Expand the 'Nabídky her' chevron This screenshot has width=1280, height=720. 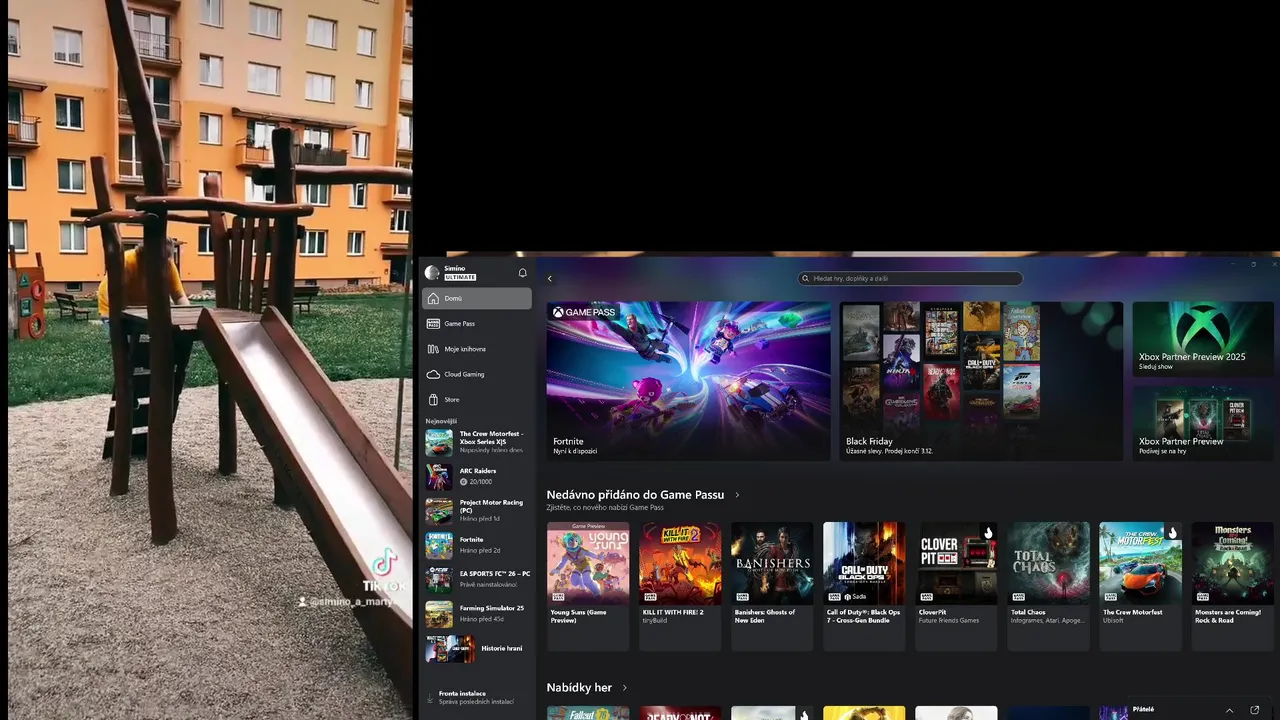pos(625,688)
